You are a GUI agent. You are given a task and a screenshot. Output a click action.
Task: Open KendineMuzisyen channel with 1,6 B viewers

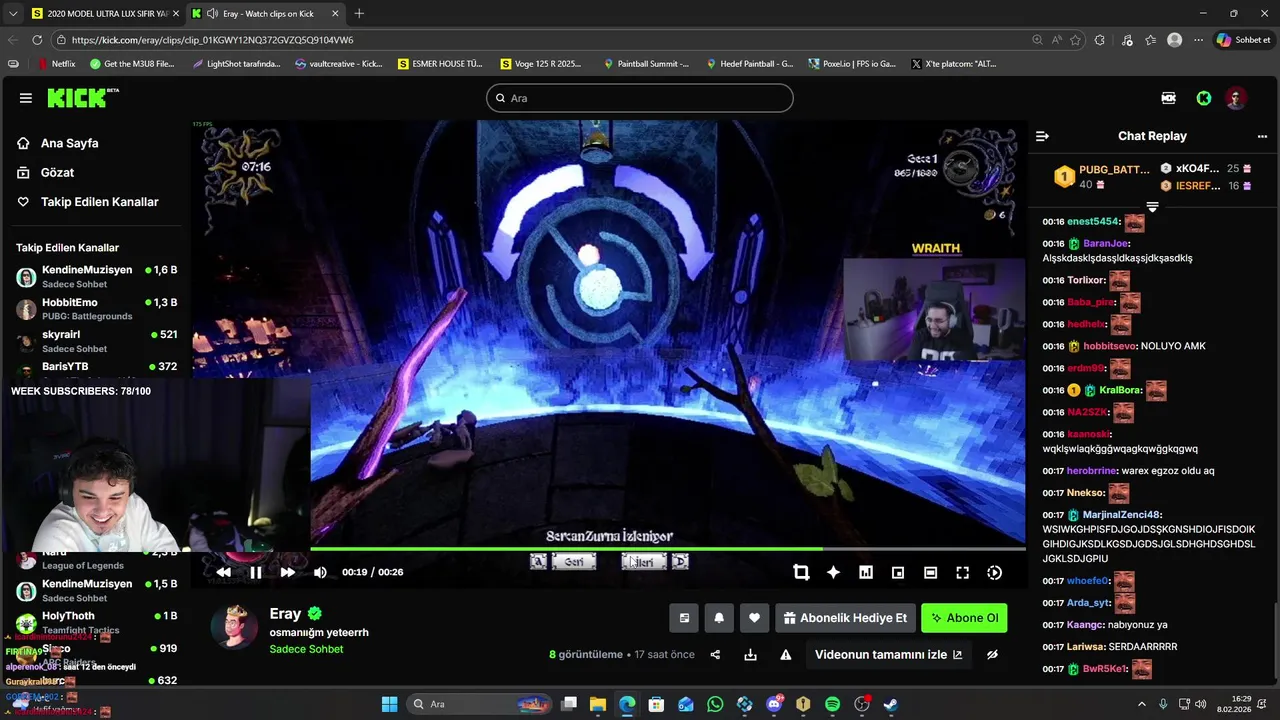coord(96,277)
